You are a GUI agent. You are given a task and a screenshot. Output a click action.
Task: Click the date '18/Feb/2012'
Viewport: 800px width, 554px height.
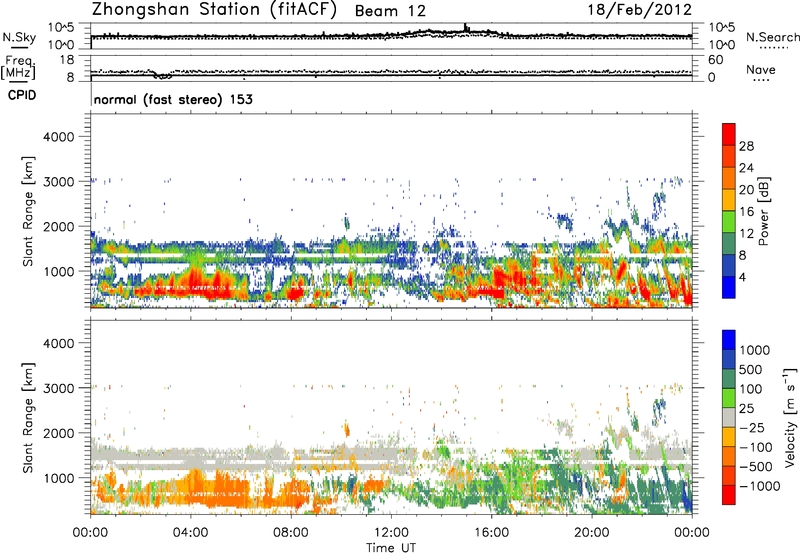pos(639,9)
